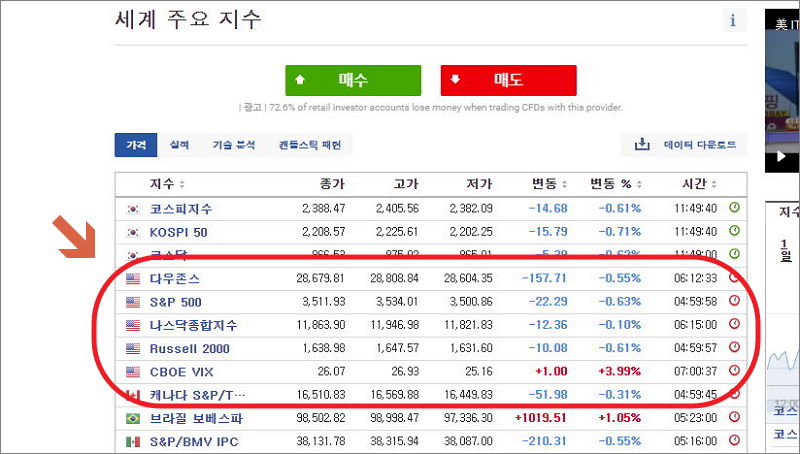The width and height of the screenshot is (800, 454).
Task: Open the 다우존스 index link
Action: 174,279
